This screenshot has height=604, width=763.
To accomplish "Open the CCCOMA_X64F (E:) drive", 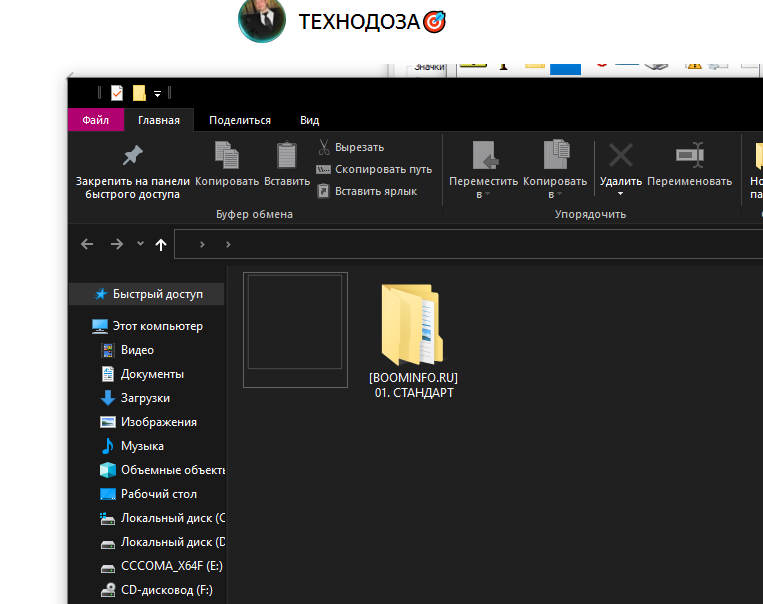I will click(x=162, y=566).
